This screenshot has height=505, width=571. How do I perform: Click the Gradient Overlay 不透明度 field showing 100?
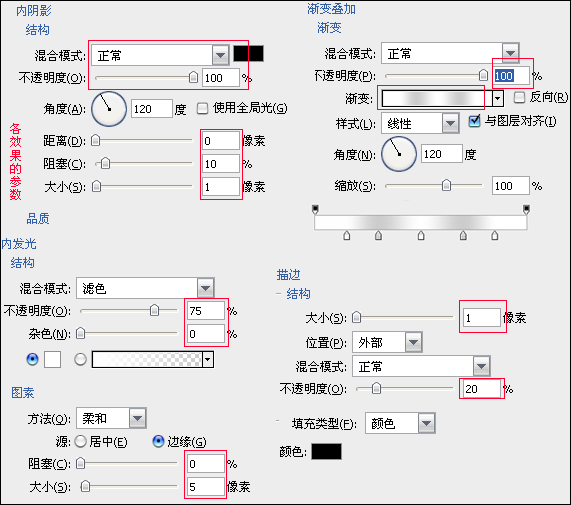[511, 76]
